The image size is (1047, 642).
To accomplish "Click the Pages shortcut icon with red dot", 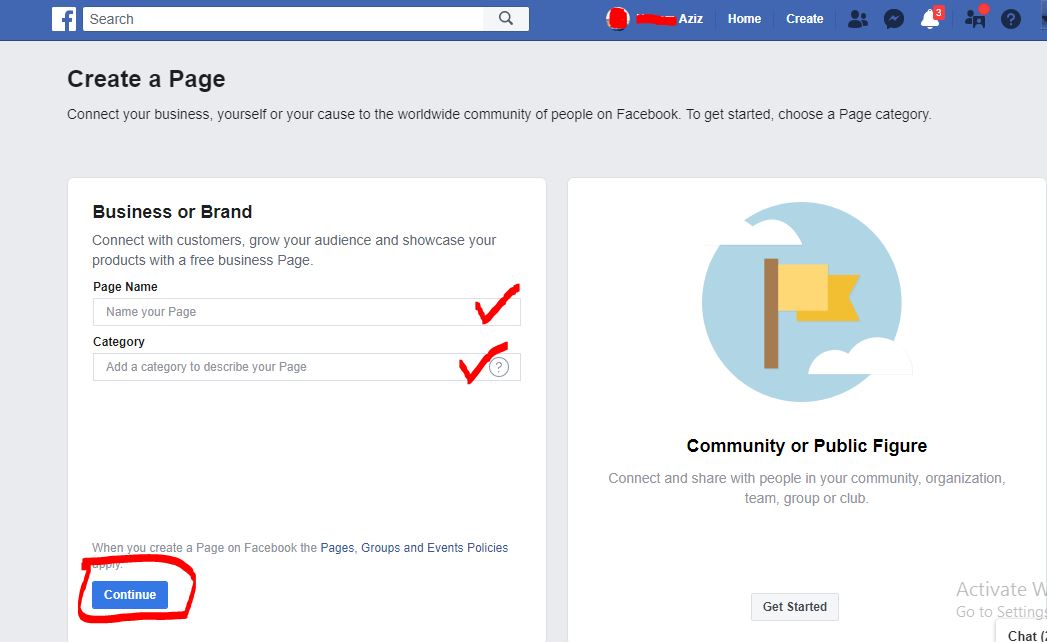I will pyautogui.click(x=974, y=19).
